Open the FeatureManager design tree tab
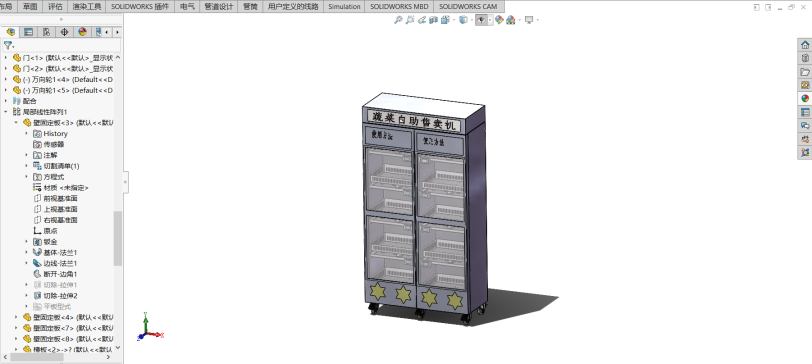Screen dimensions: 812x364 point(10,32)
